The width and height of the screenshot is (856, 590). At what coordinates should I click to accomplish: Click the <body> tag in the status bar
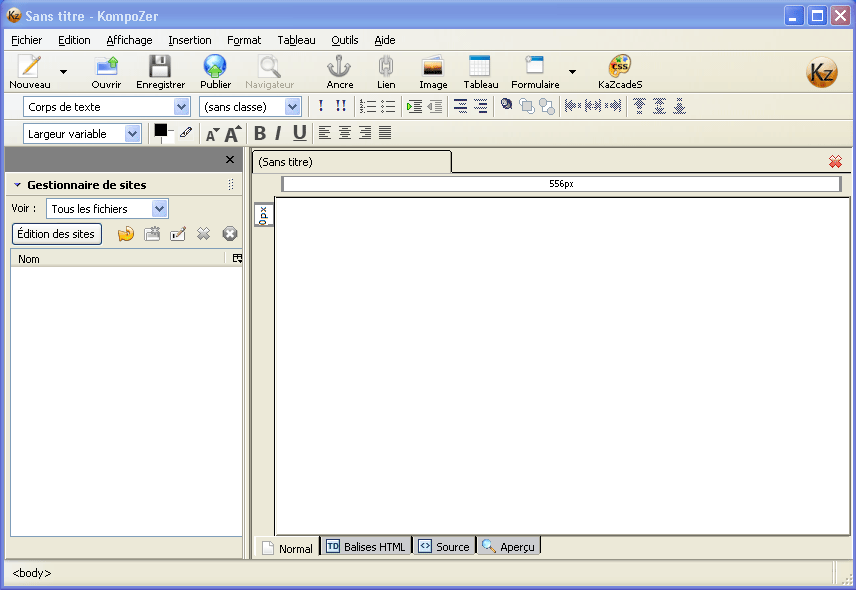pos(32,573)
